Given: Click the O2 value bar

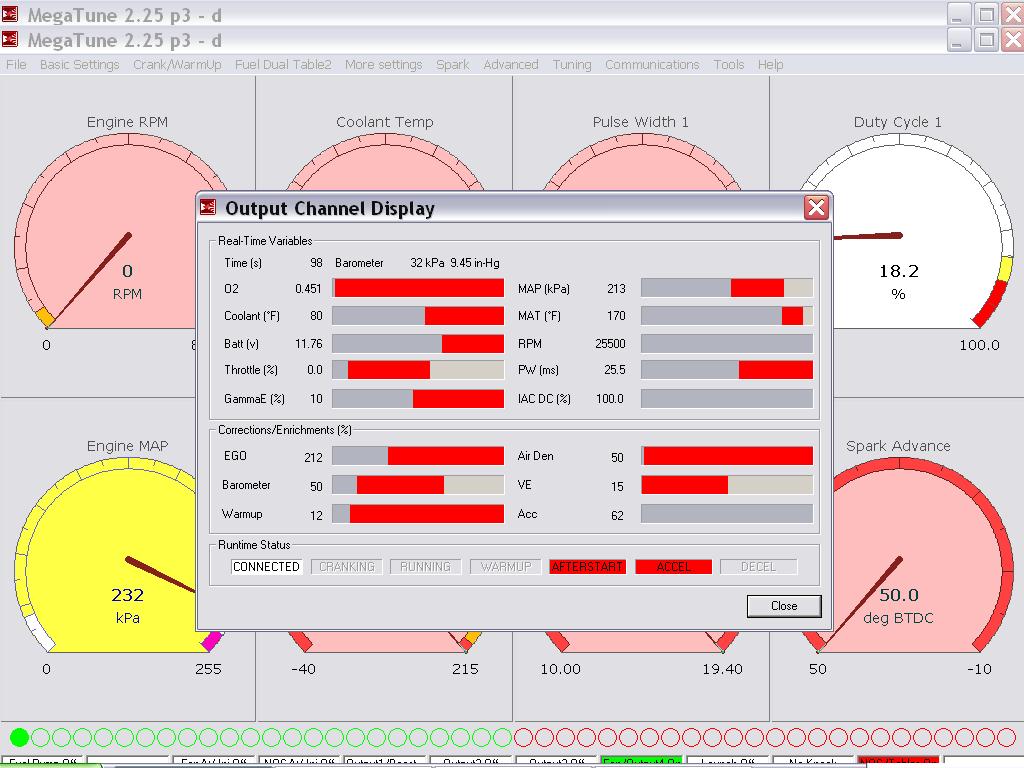Looking at the screenshot, I should [x=418, y=288].
